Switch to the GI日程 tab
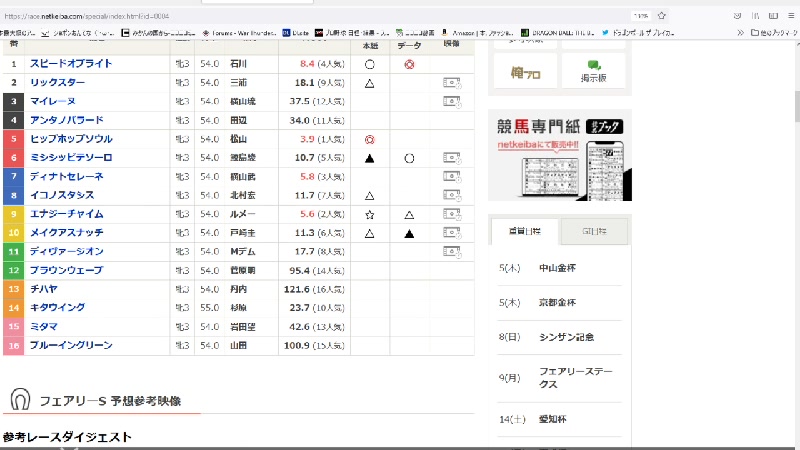Viewport: 800px width, 450px height. click(594, 231)
